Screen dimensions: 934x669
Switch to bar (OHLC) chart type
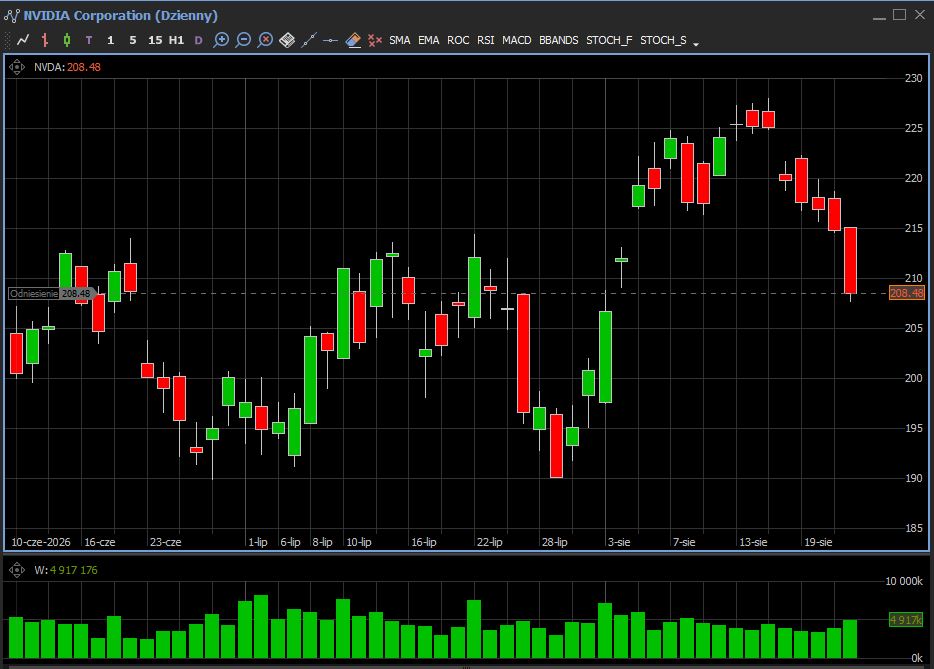pyautogui.click(x=45, y=40)
